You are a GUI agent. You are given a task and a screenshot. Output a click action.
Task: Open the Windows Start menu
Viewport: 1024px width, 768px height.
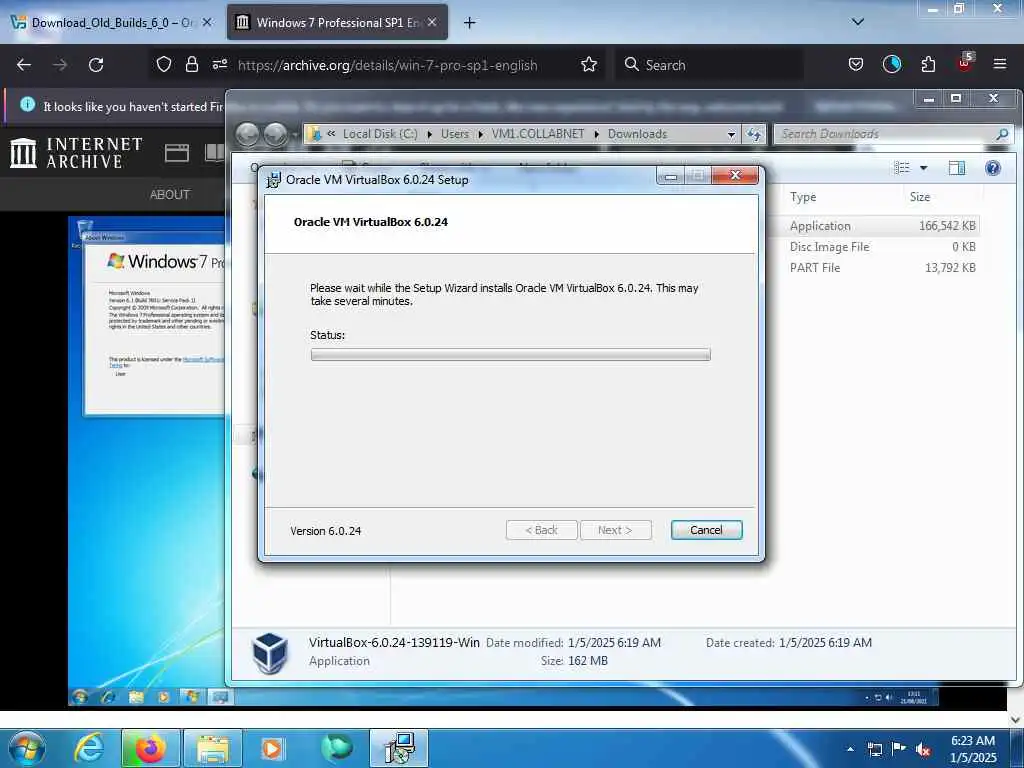[x=27, y=748]
